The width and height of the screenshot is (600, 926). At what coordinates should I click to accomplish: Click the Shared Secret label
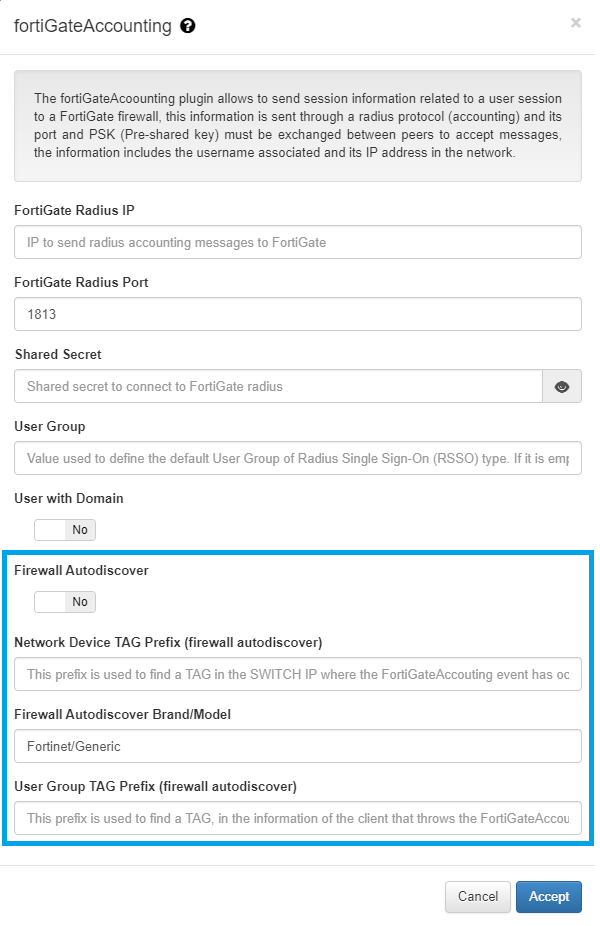(58, 354)
